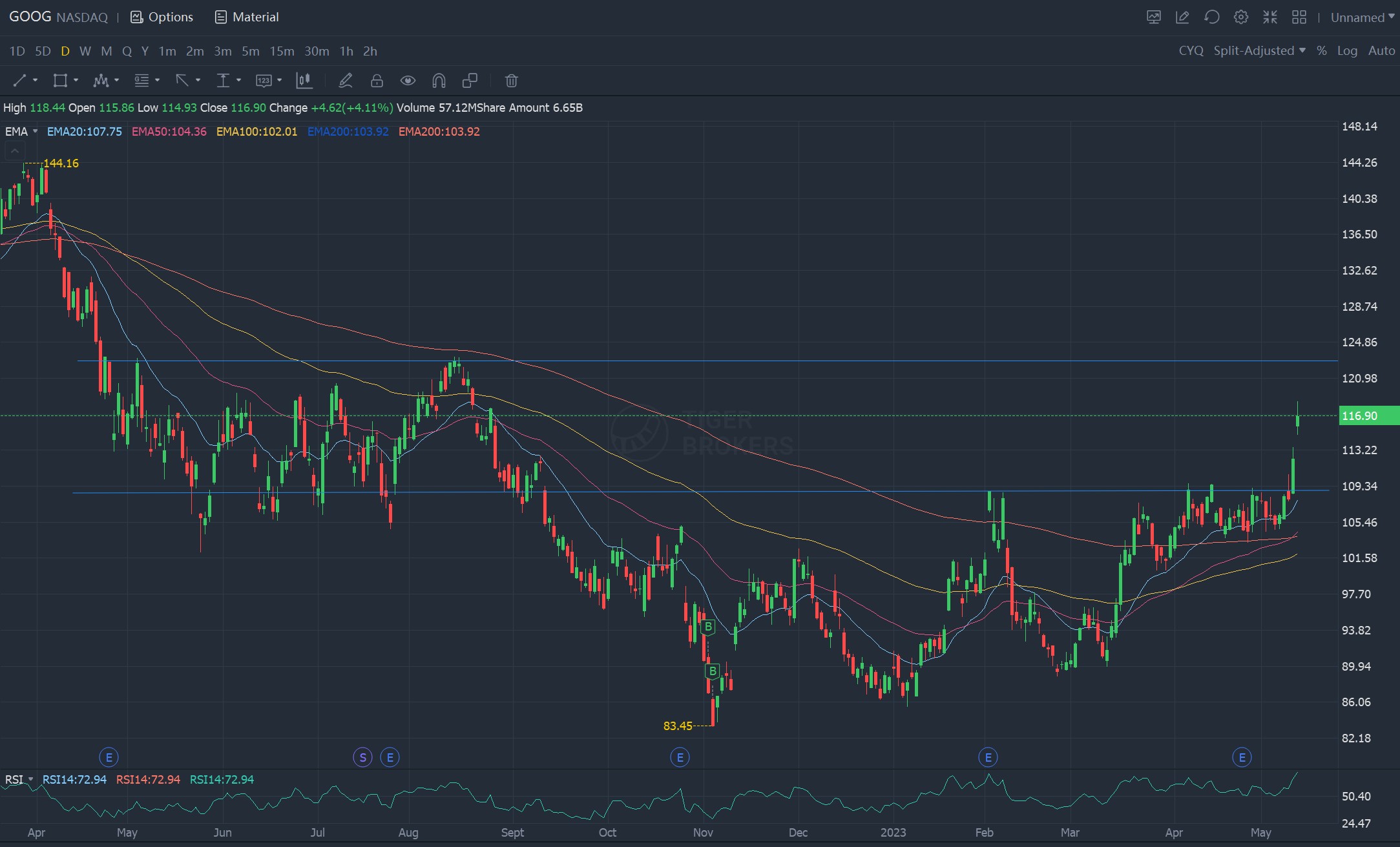Screen dimensions: 1400x847
Task: Delete drawings with the trash icon
Action: (x=511, y=81)
